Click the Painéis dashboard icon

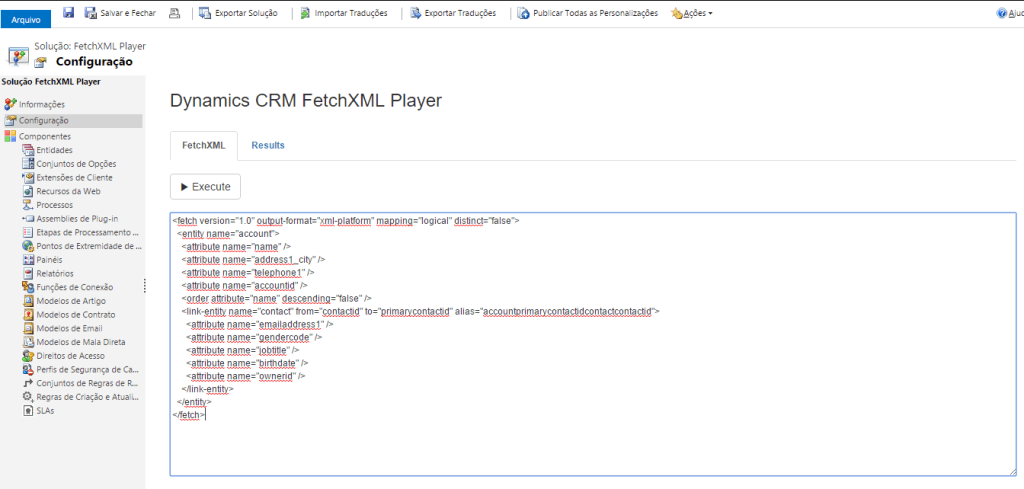point(28,260)
